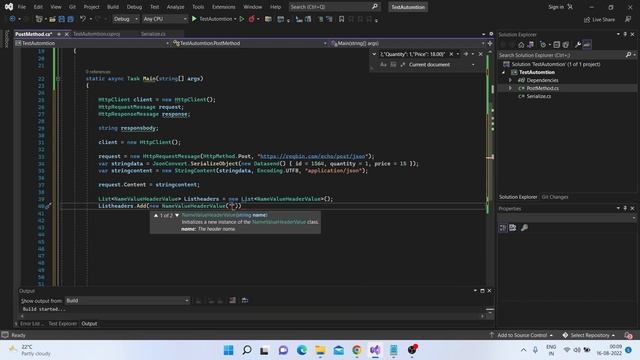The height and width of the screenshot is (360, 640).
Task: Click search magnifier in Solution Explorer search box
Action: pyautogui.click(x=629, y=55)
